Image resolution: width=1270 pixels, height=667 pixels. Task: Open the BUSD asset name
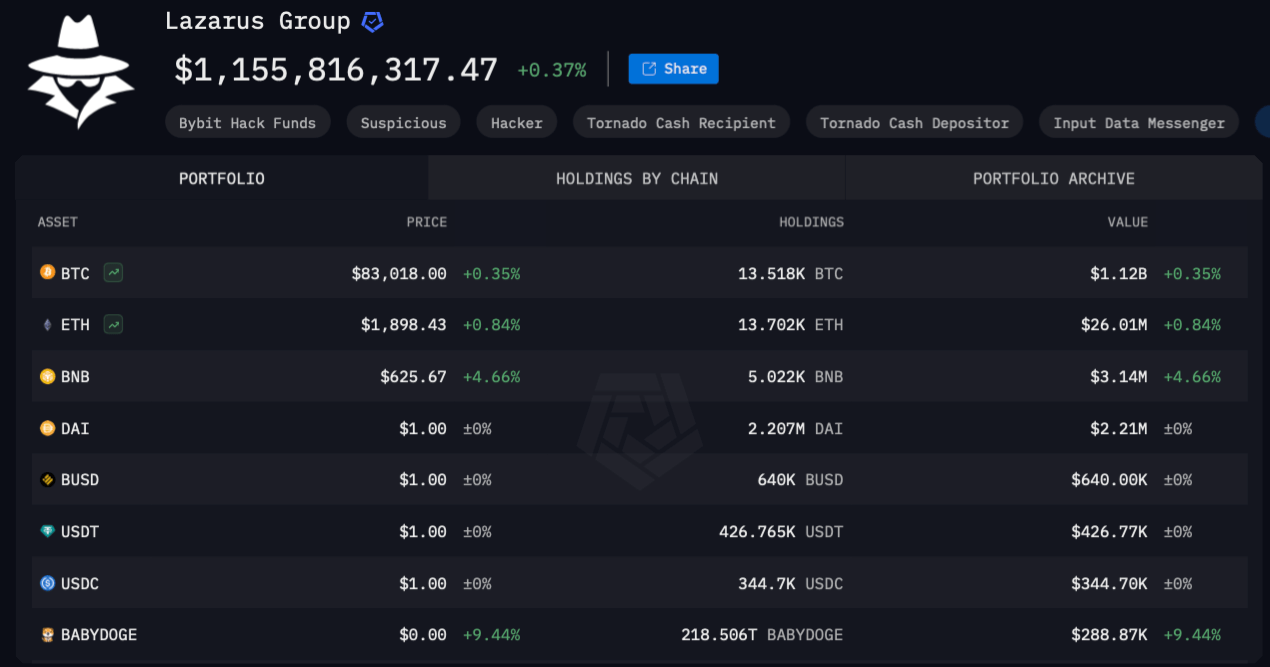point(80,480)
